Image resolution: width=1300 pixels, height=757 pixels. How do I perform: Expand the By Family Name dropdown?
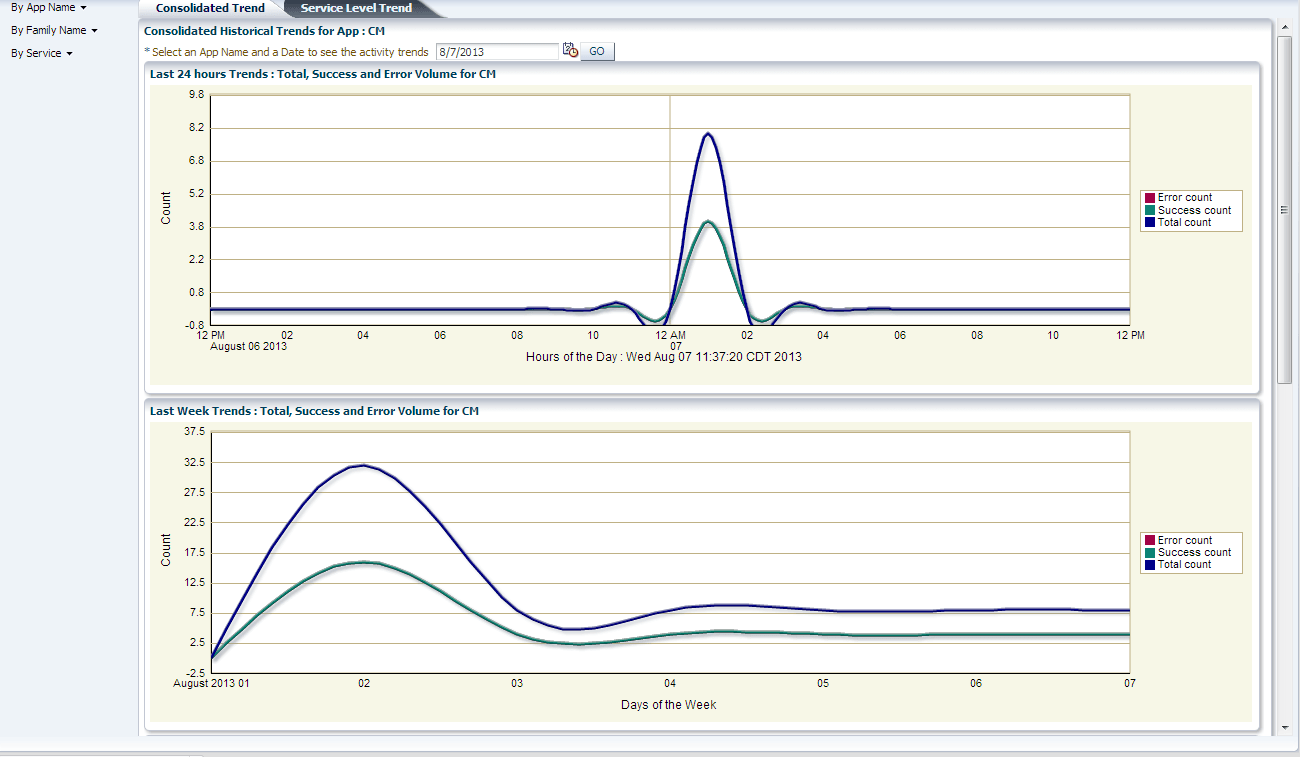(x=54, y=30)
